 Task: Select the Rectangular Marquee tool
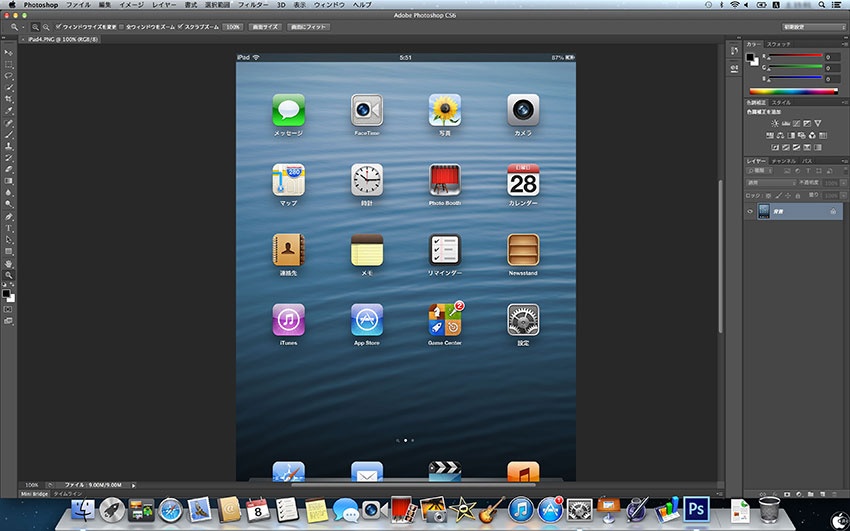pyautogui.click(x=9, y=64)
